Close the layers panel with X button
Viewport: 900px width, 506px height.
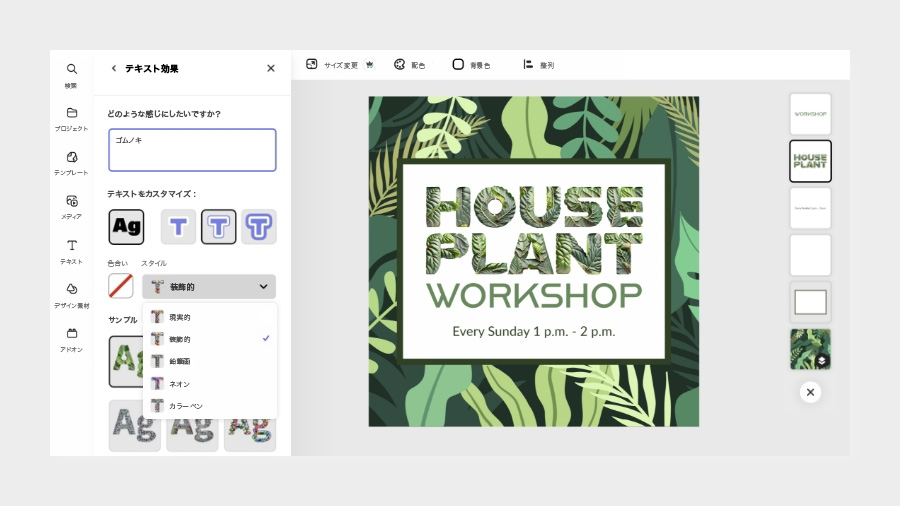tap(810, 392)
